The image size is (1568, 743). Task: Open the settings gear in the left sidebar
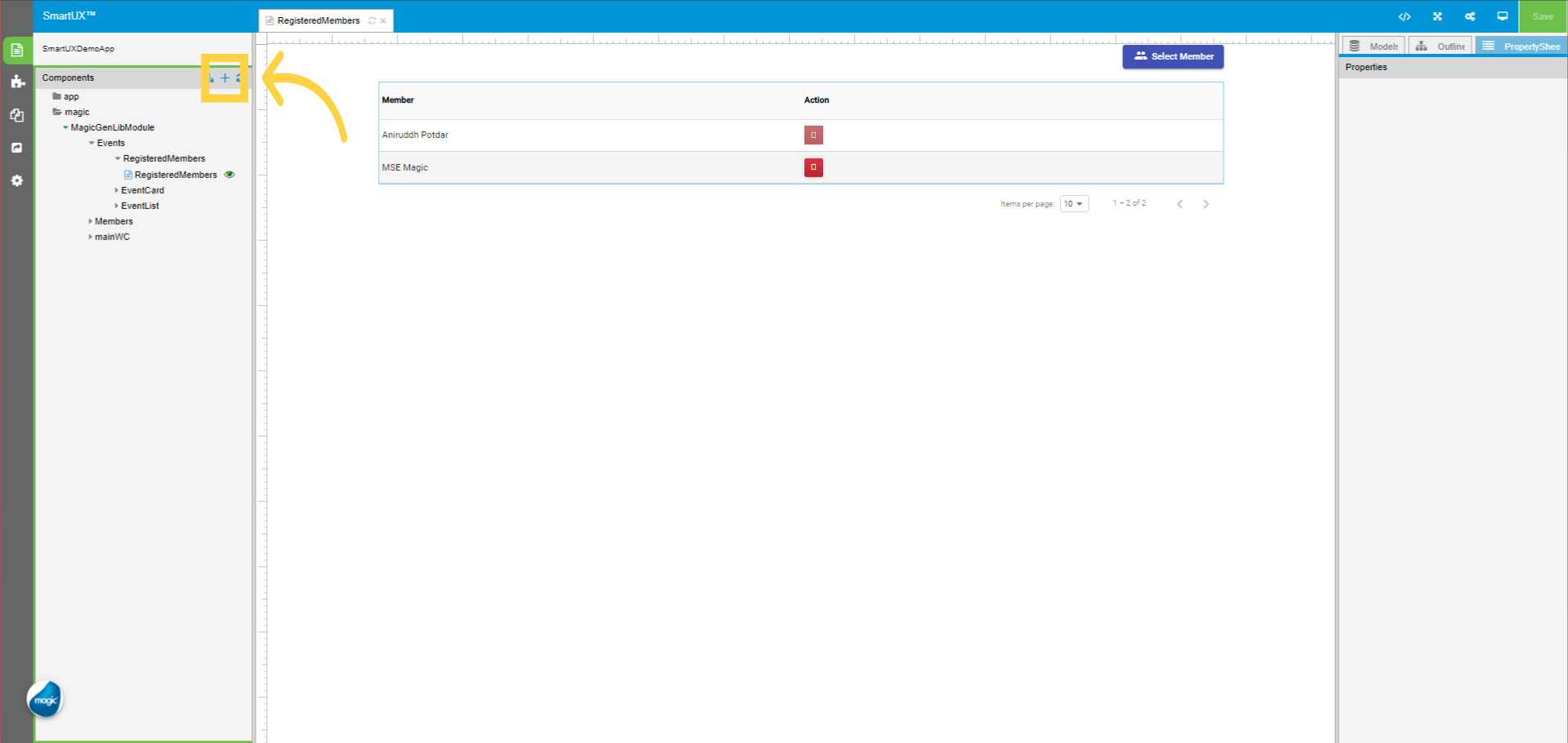(x=16, y=180)
